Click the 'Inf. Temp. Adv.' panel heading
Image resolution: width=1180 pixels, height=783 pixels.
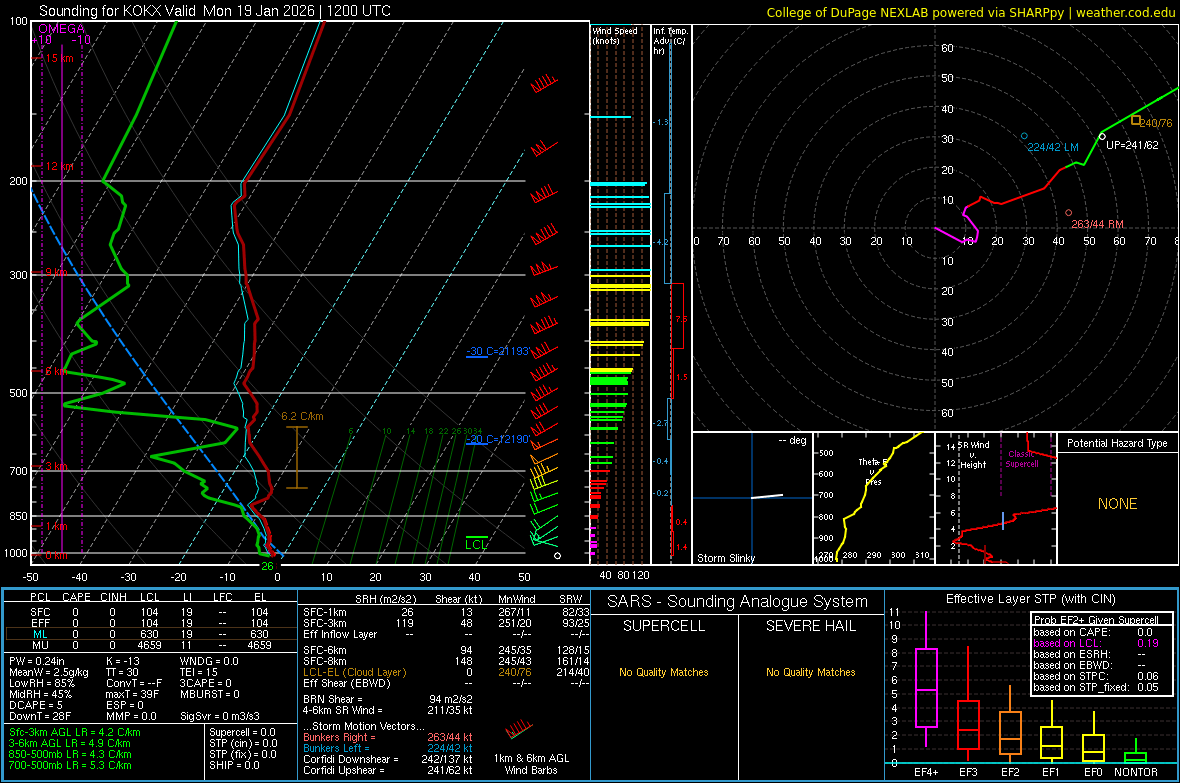(x=670, y=41)
